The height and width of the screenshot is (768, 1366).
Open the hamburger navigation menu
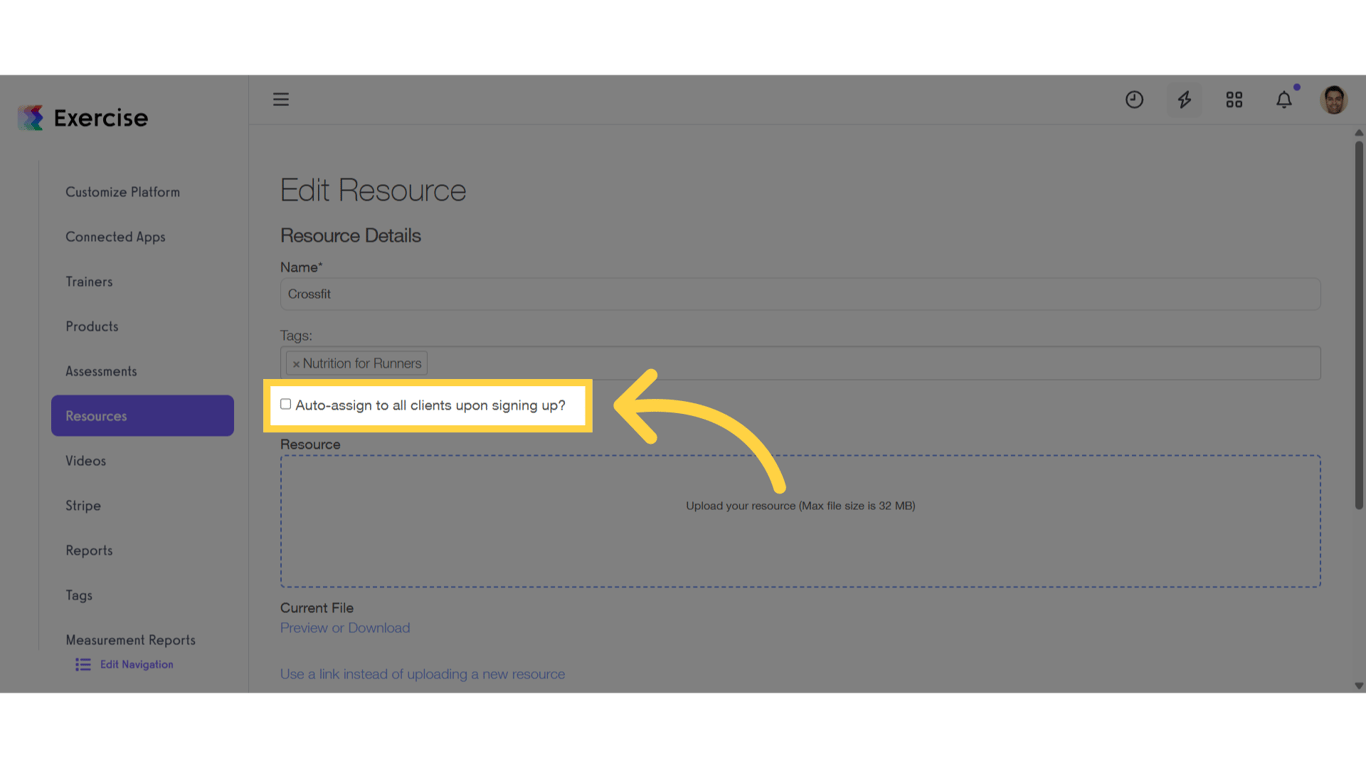(281, 99)
